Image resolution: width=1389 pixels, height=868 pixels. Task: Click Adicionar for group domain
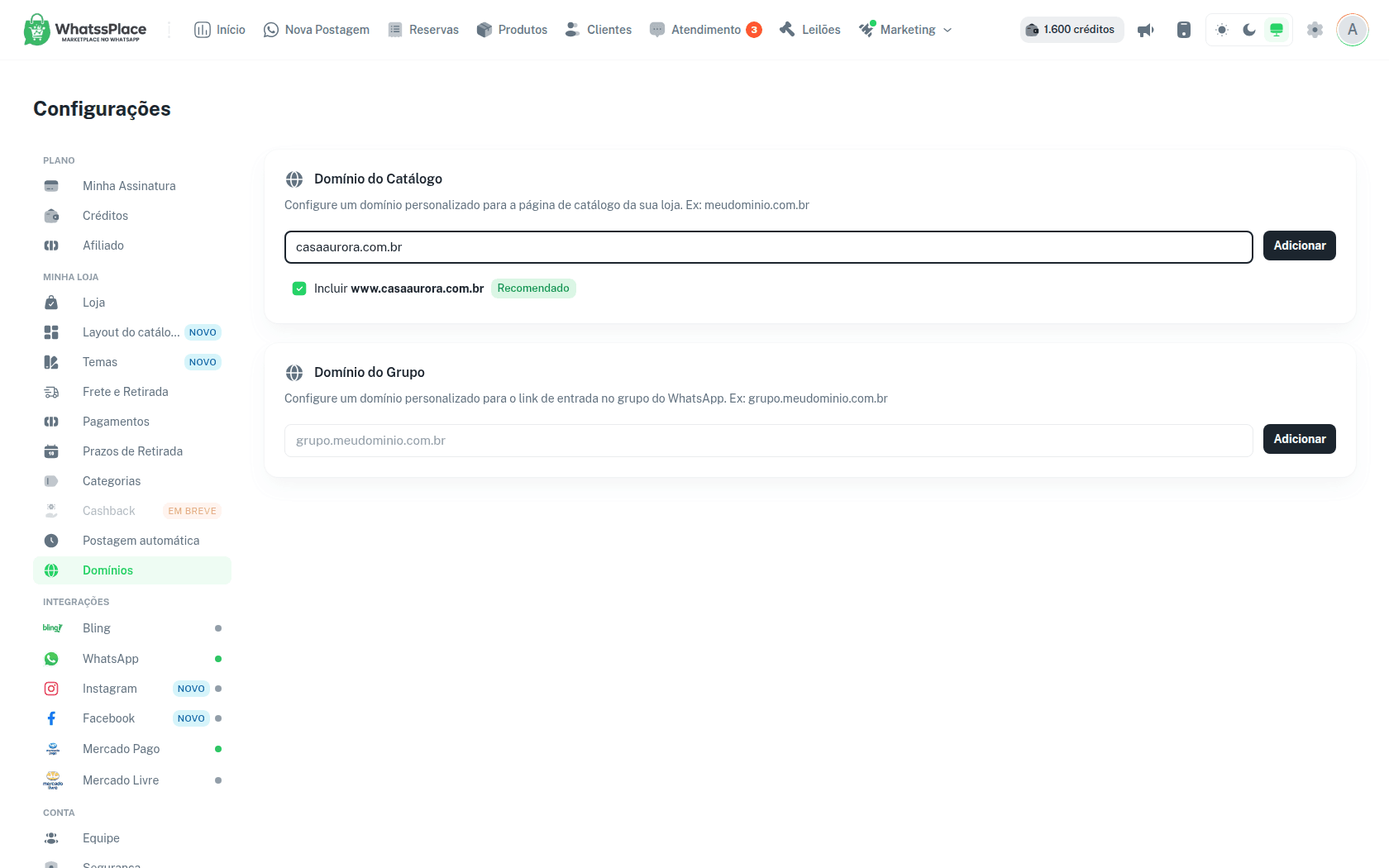click(1299, 439)
